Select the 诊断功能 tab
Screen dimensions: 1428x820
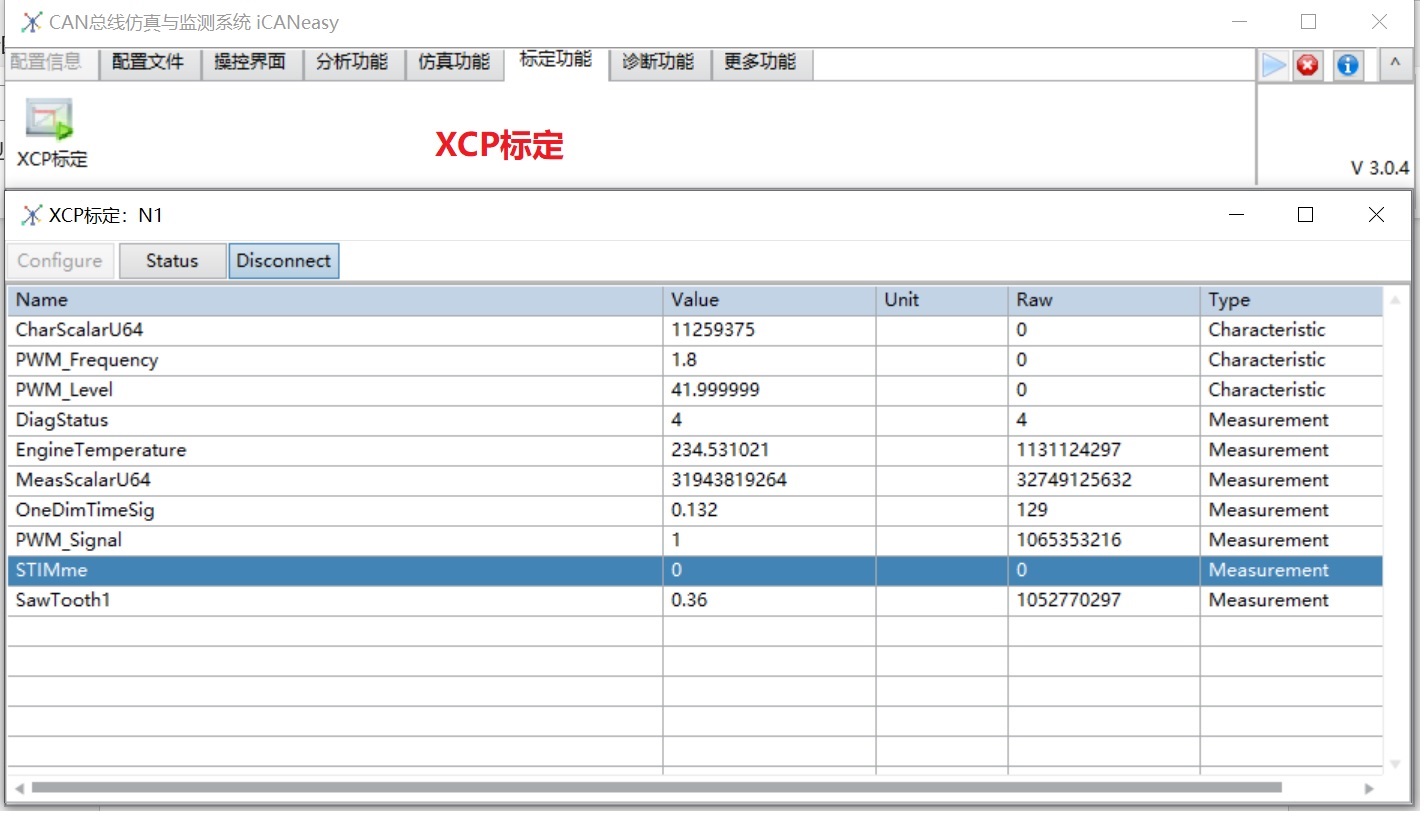point(658,62)
